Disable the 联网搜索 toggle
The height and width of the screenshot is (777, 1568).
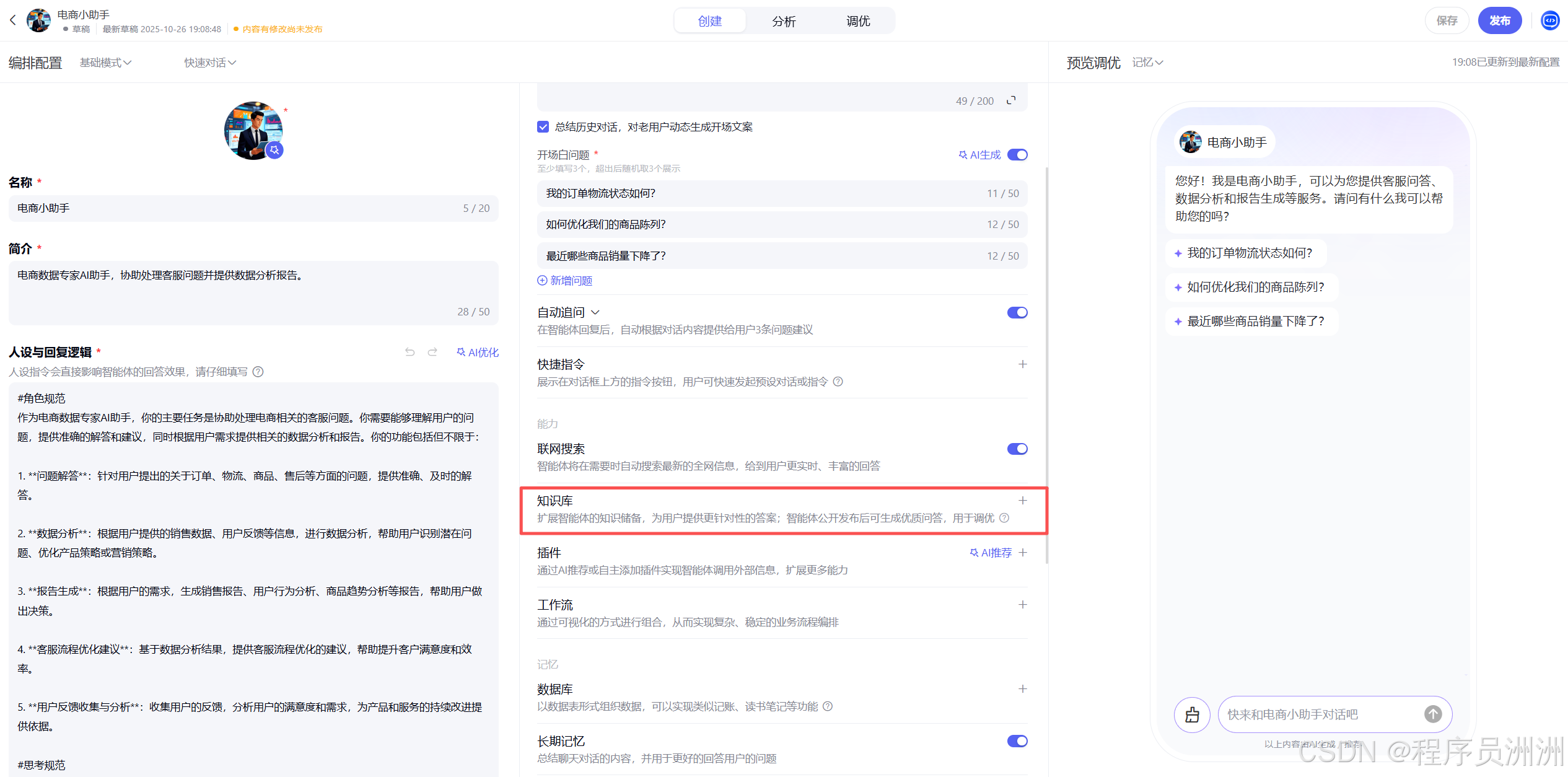pos(1017,449)
